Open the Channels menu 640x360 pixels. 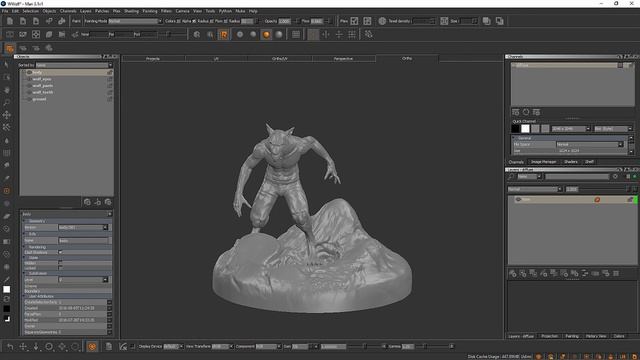68,11
